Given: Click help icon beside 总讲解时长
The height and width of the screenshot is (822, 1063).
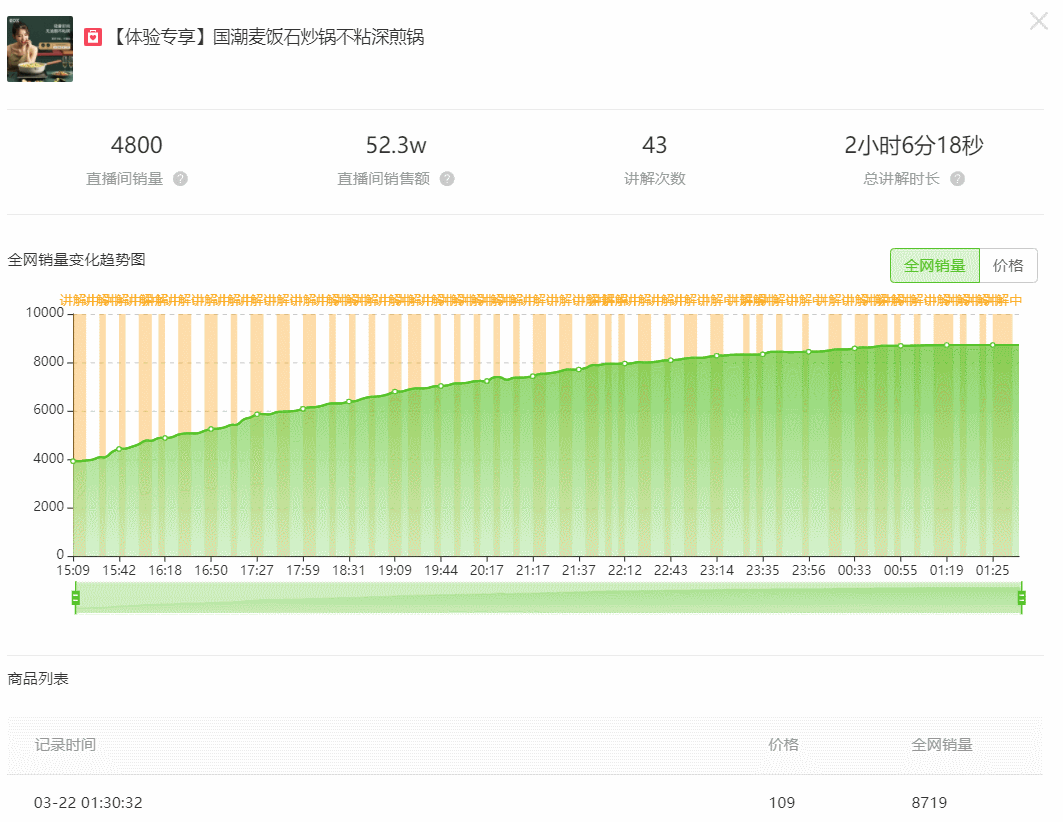Looking at the screenshot, I should click(957, 179).
